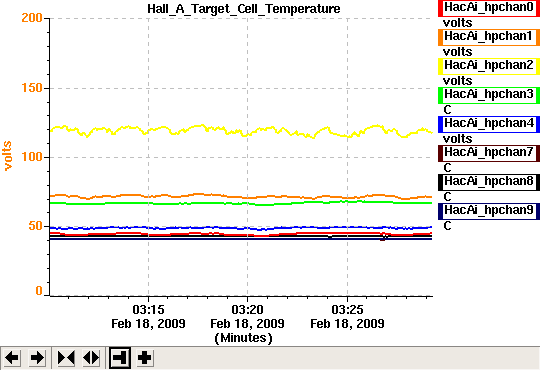Click the compress time axis icon
Screen dimensions: 540x370
[x=66, y=358]
